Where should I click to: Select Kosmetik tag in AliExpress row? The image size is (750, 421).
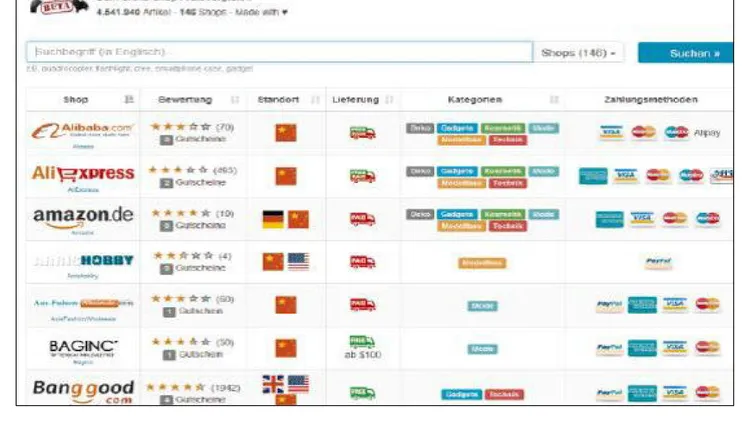(x=503, y=171)
